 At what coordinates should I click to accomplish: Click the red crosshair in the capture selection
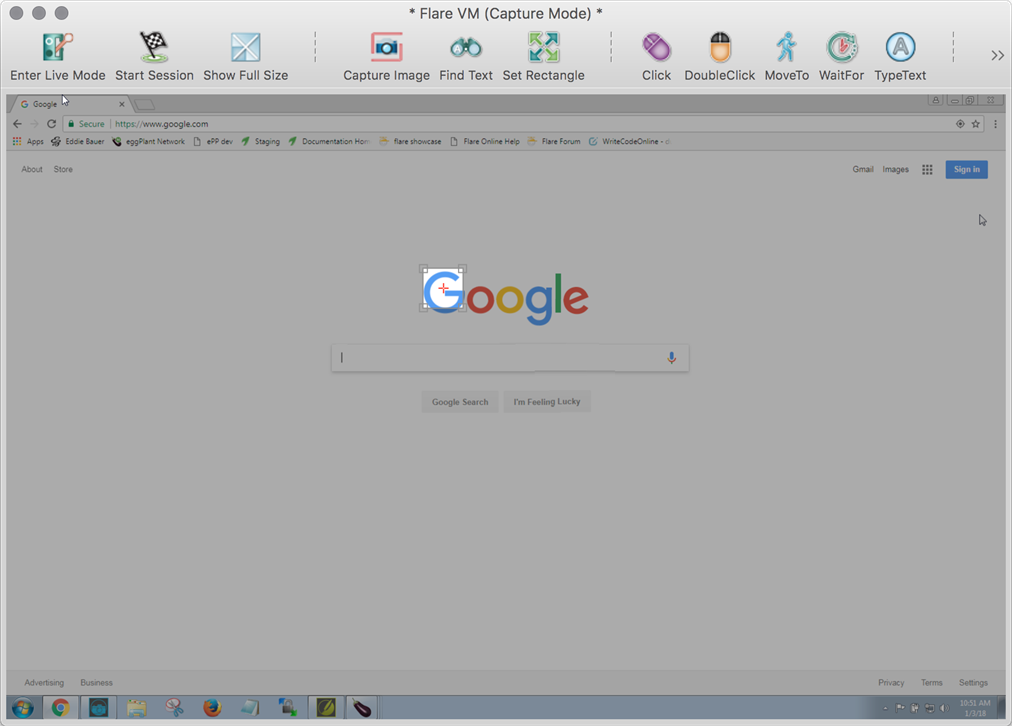[x=443, y=288]
